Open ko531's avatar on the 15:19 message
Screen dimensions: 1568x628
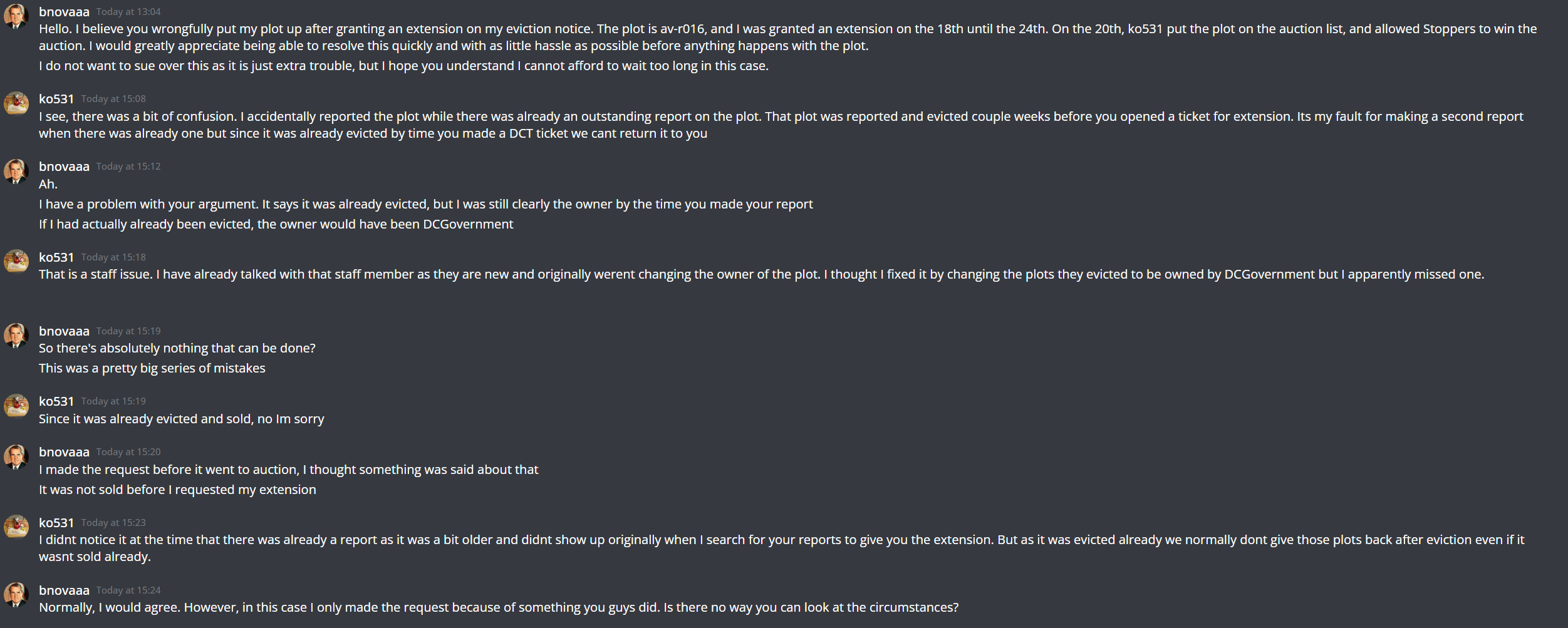pyautogui.click(x=16, y=406)
